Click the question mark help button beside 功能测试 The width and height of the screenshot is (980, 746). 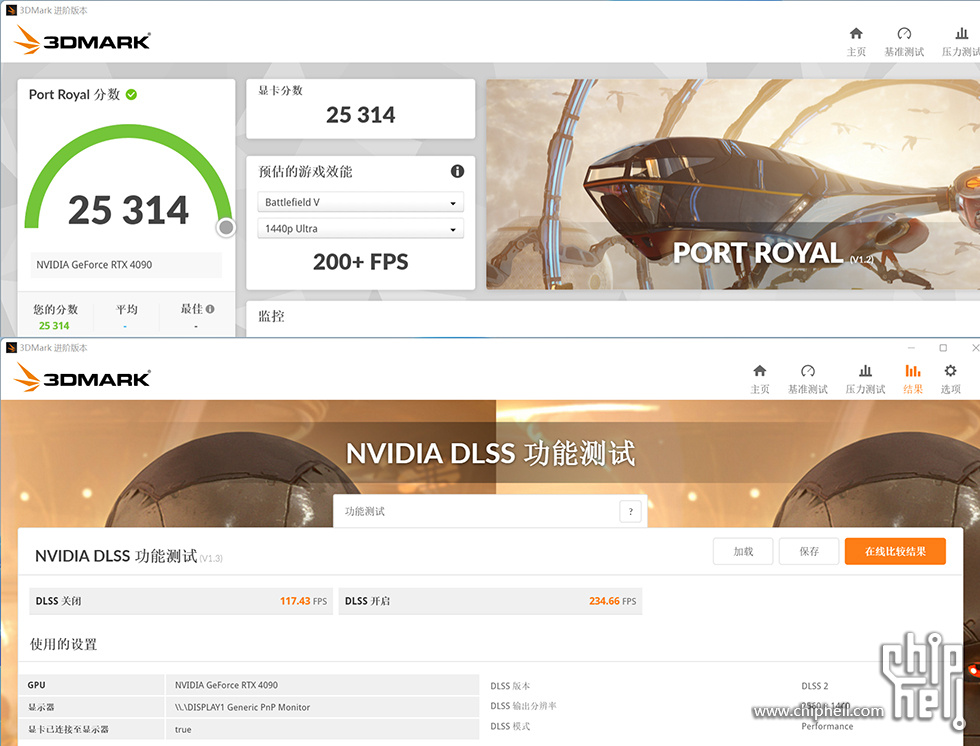point(631,512)
